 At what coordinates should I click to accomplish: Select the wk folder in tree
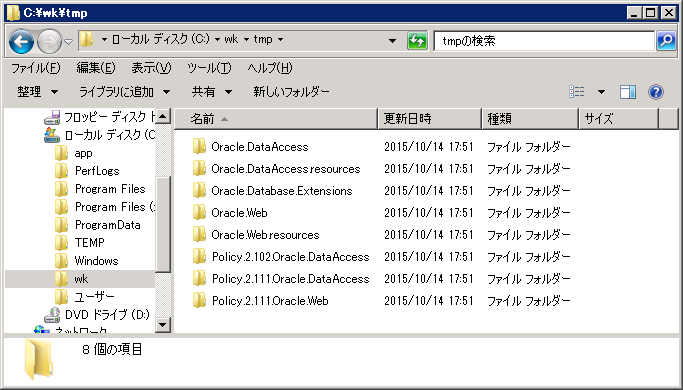[x=80, y=278]
